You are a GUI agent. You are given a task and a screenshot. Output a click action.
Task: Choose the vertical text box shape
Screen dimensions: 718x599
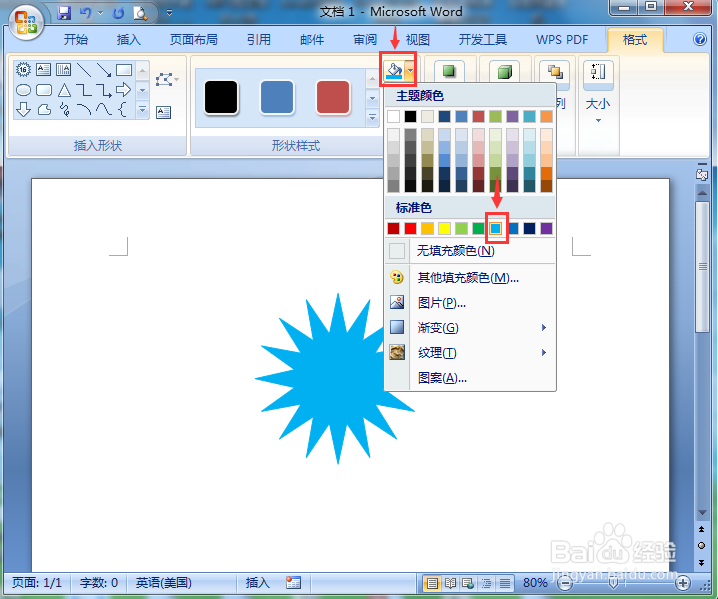[63, 70]
